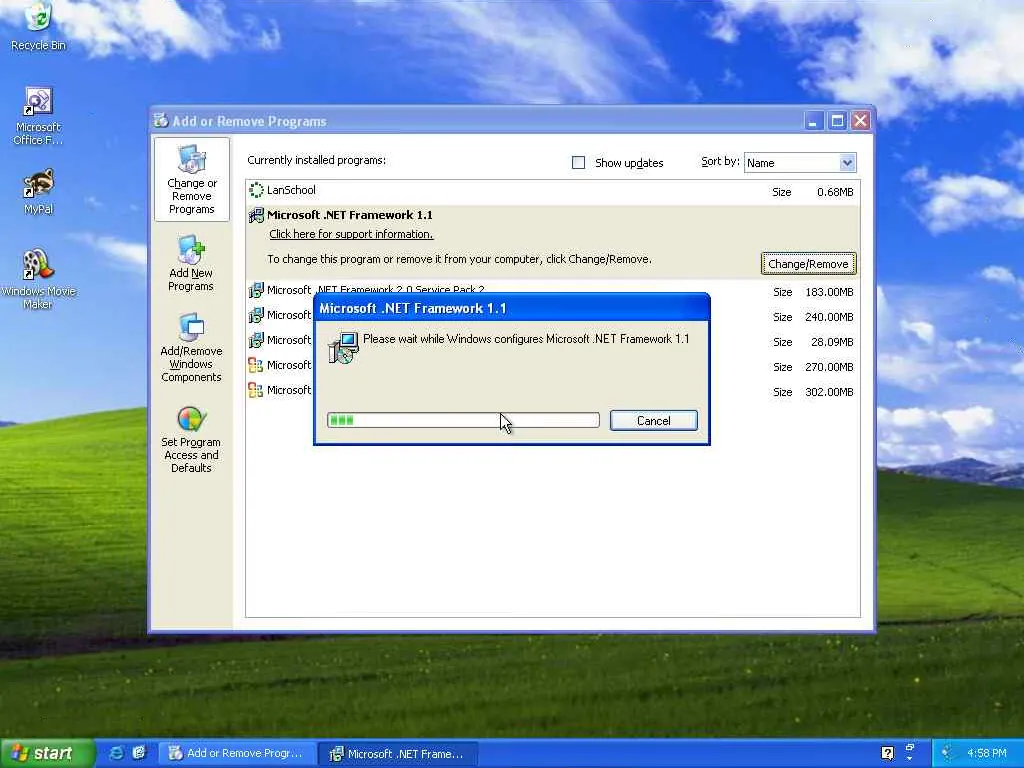Image resolution: width=1024 pixels, height=768 pixels.
Task: Click the LanSchool program icon
Action: (256, 190)
